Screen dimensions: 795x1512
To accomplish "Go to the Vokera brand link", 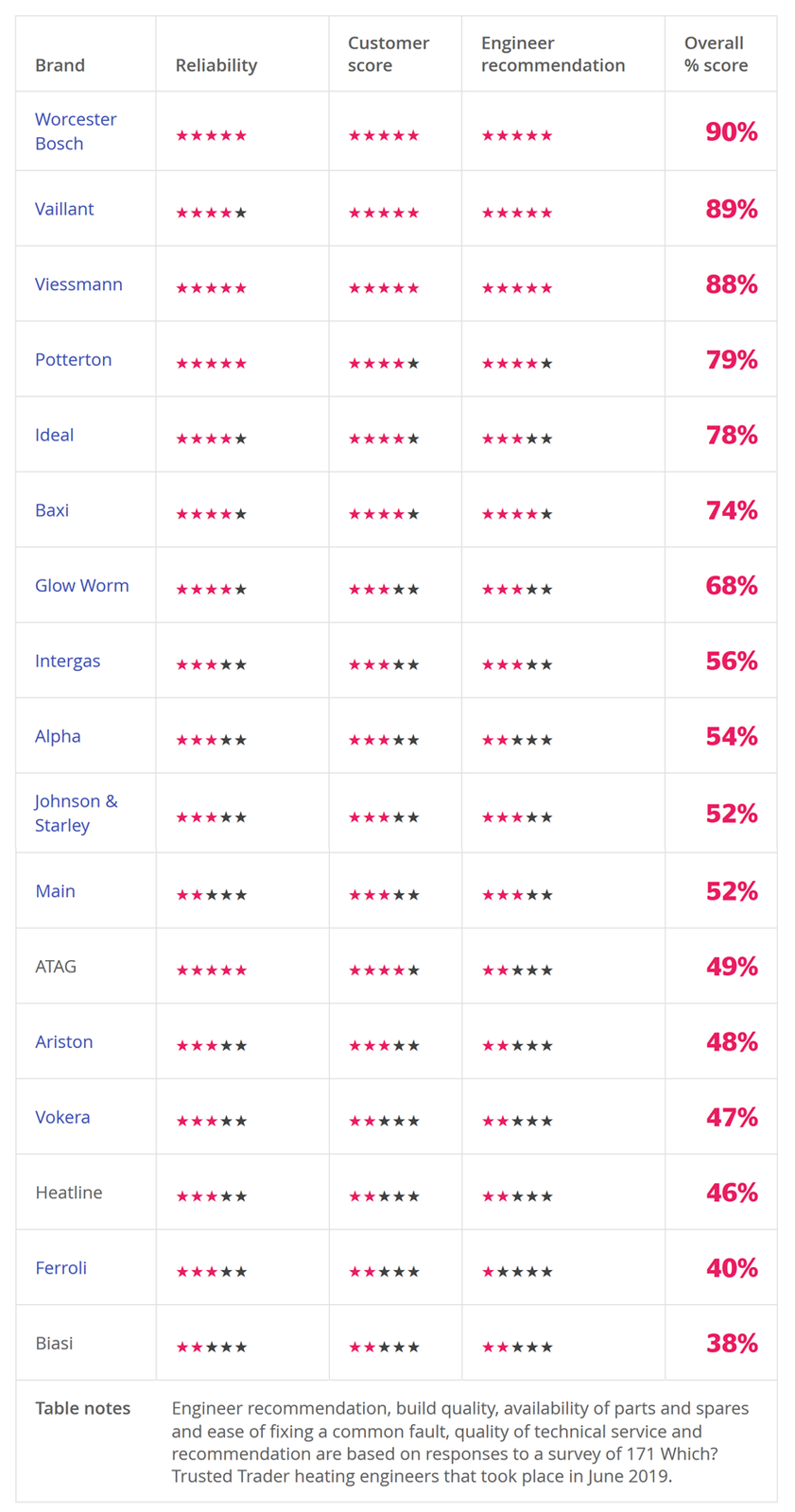I will click(62, 1117).
